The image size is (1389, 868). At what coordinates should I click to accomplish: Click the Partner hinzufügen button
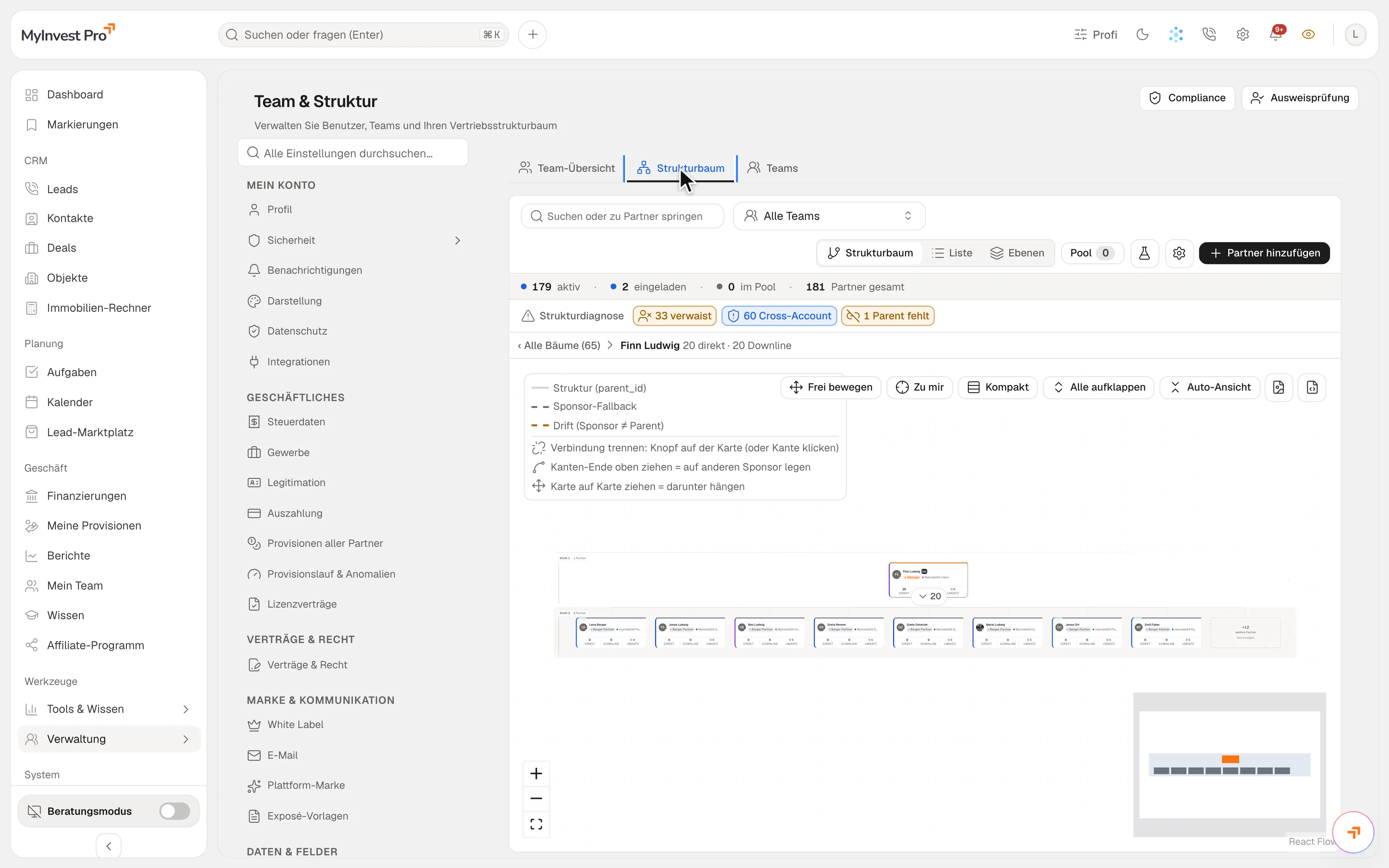point(1265,253)
